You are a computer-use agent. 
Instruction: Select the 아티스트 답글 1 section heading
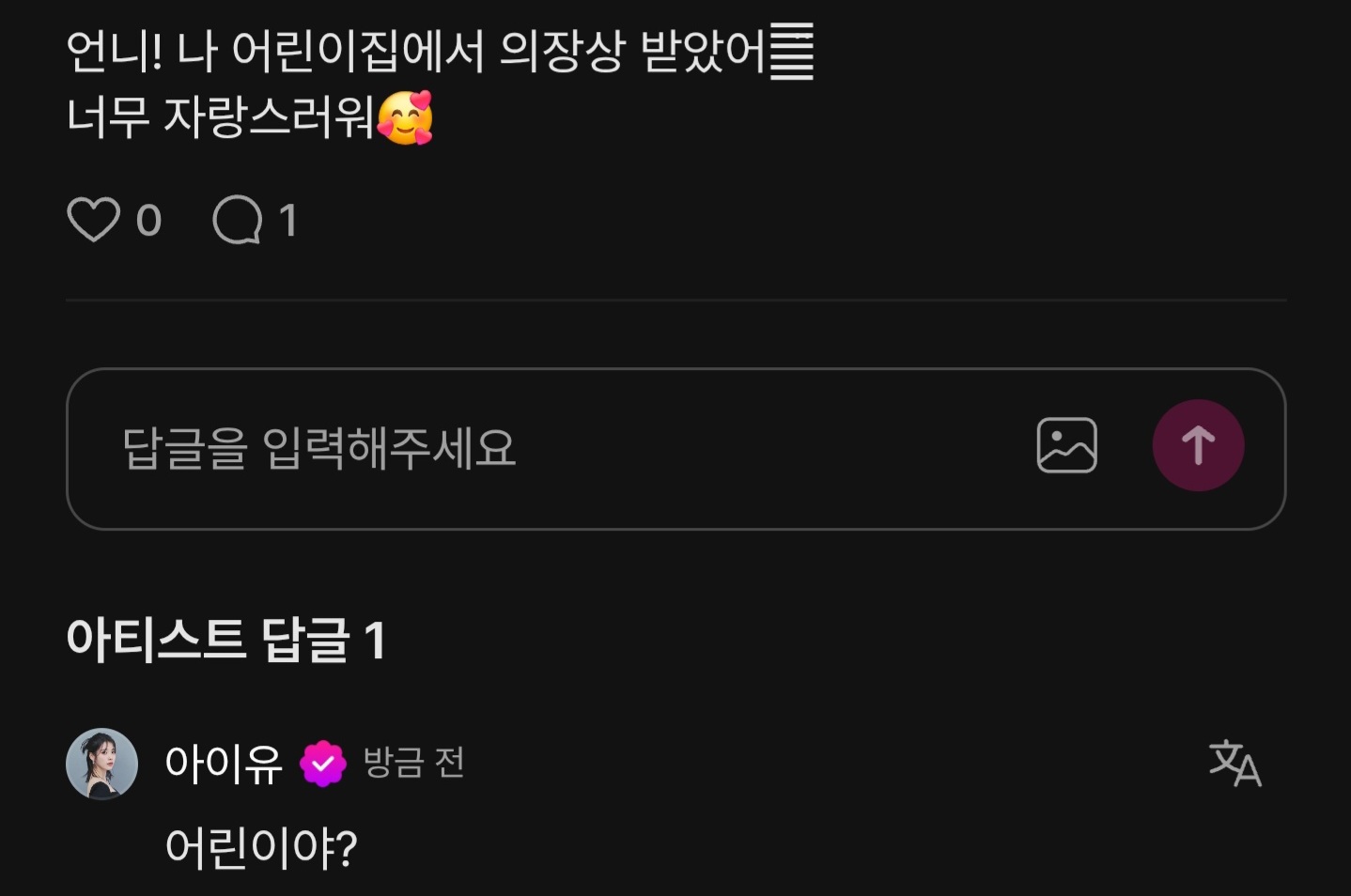pyautogui.click(x=225, y=641)
